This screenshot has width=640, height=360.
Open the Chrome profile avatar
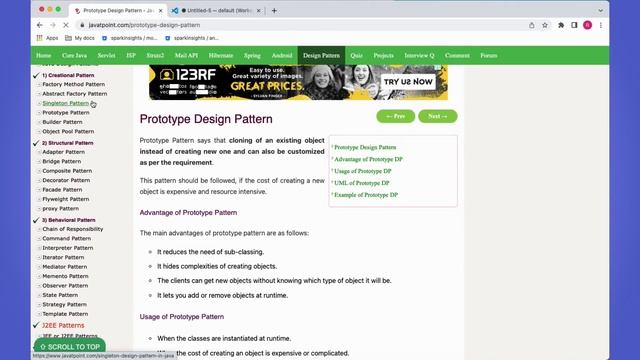coord(587,25)
